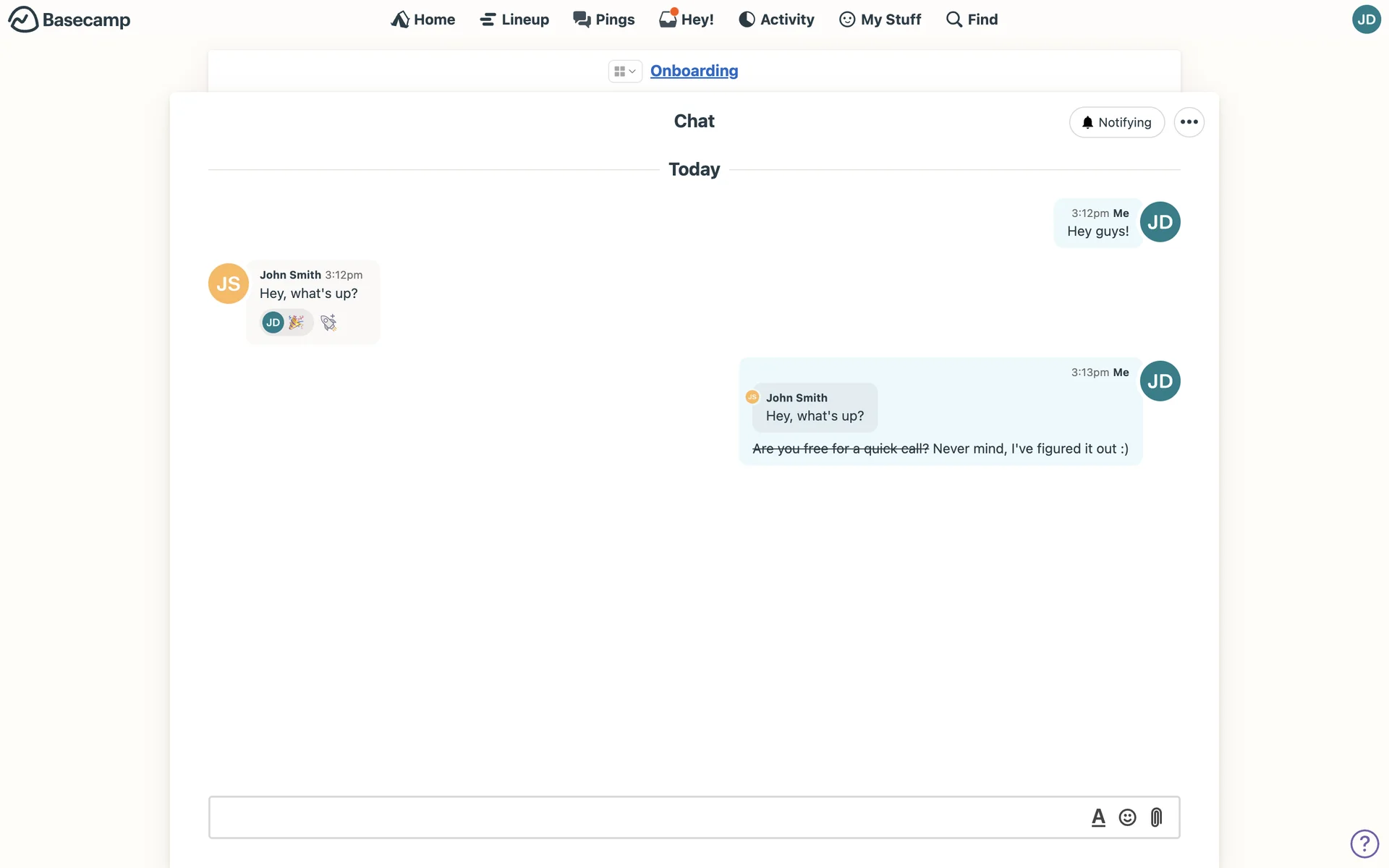Open the Hey! notifications menu
This screenshot has width=1389, height=868.
(x=687, y=20)
